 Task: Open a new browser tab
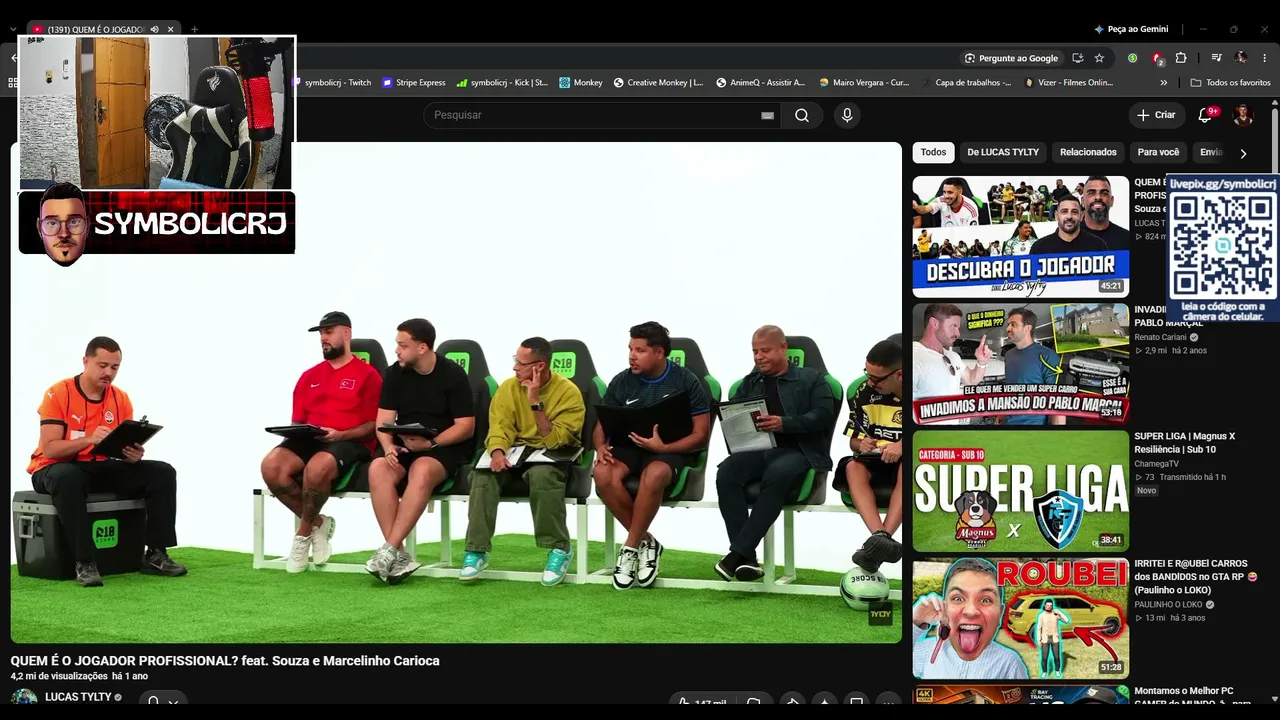pyautogui.click(x=194, y=29)
